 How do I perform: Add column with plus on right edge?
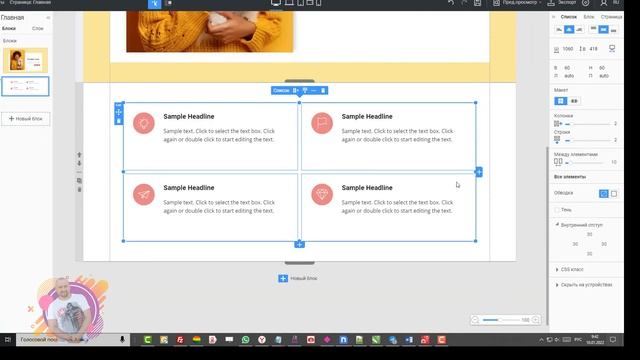tap(479, 172)
